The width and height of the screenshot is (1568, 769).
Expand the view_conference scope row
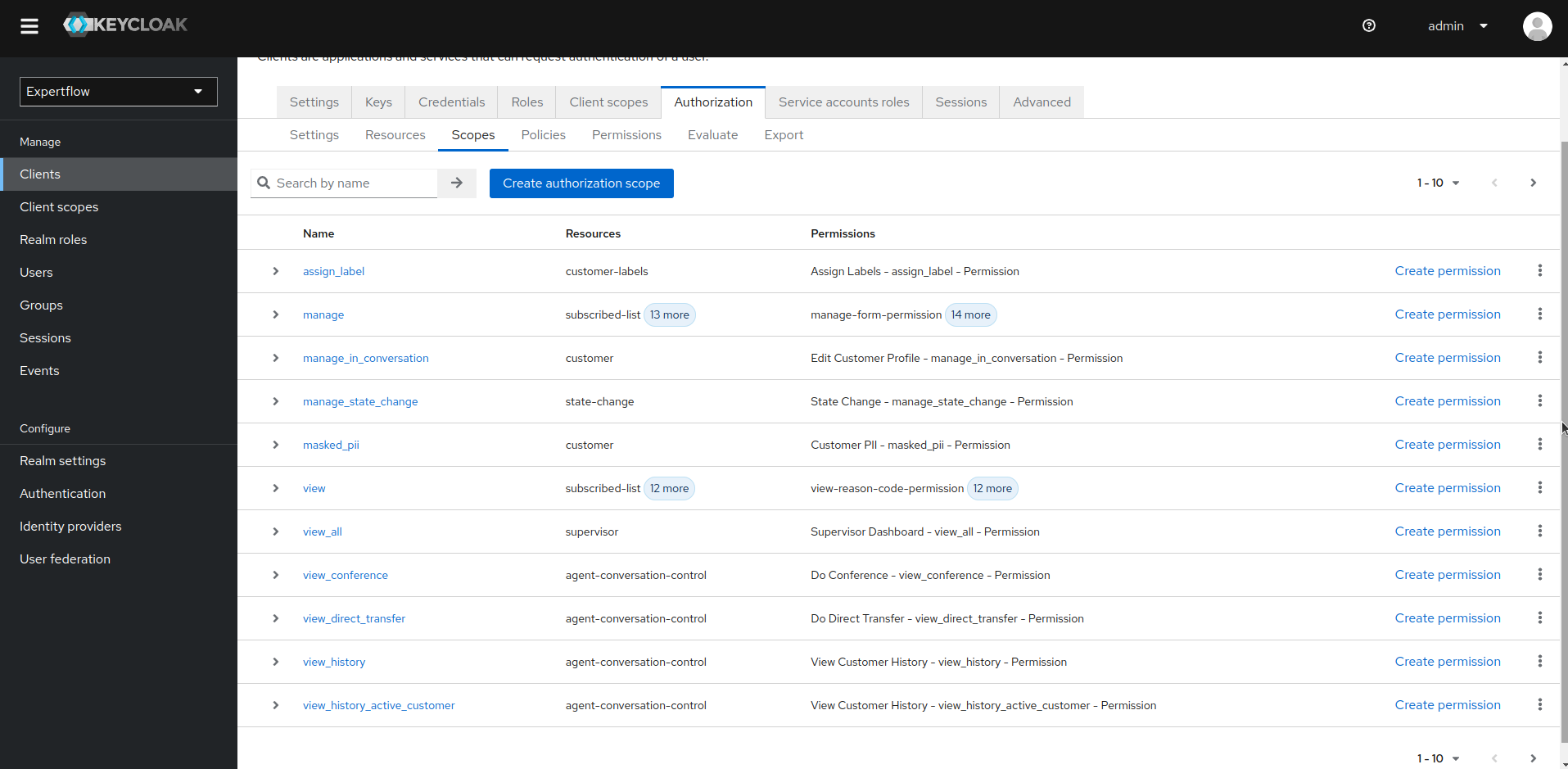pos(275,574)
